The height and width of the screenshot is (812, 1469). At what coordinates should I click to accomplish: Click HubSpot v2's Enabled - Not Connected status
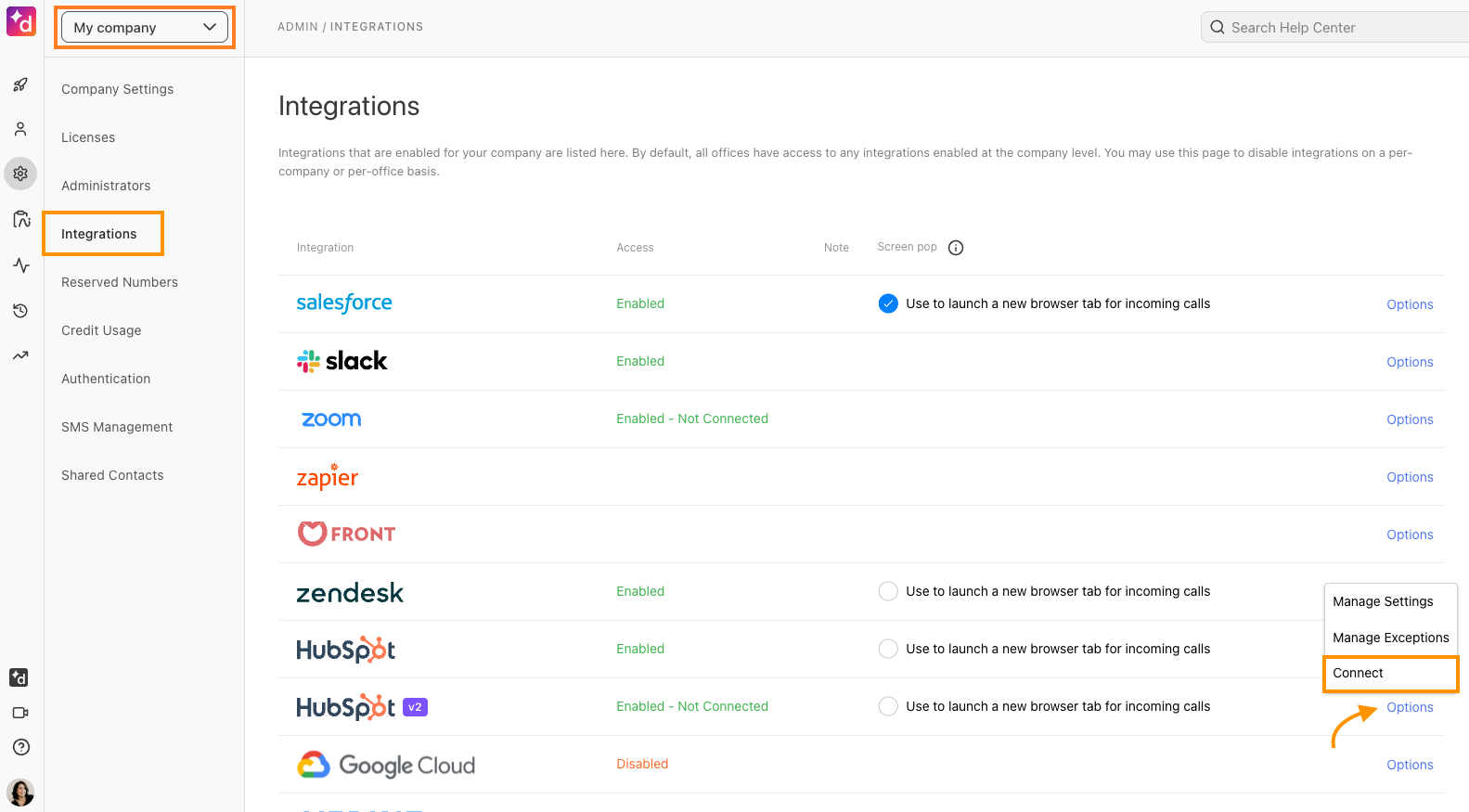tap(692, 706)
